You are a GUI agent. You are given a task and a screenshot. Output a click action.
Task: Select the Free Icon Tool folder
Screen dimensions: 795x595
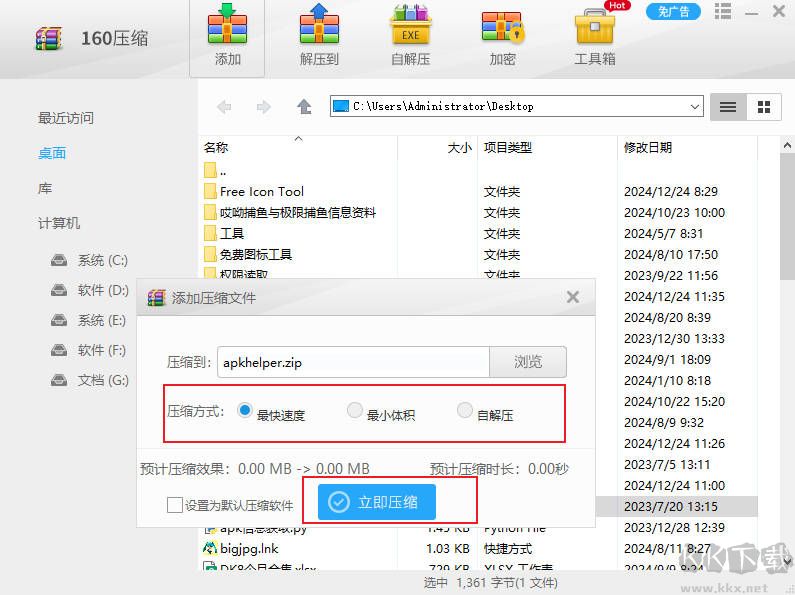click(x=254, y=192)
